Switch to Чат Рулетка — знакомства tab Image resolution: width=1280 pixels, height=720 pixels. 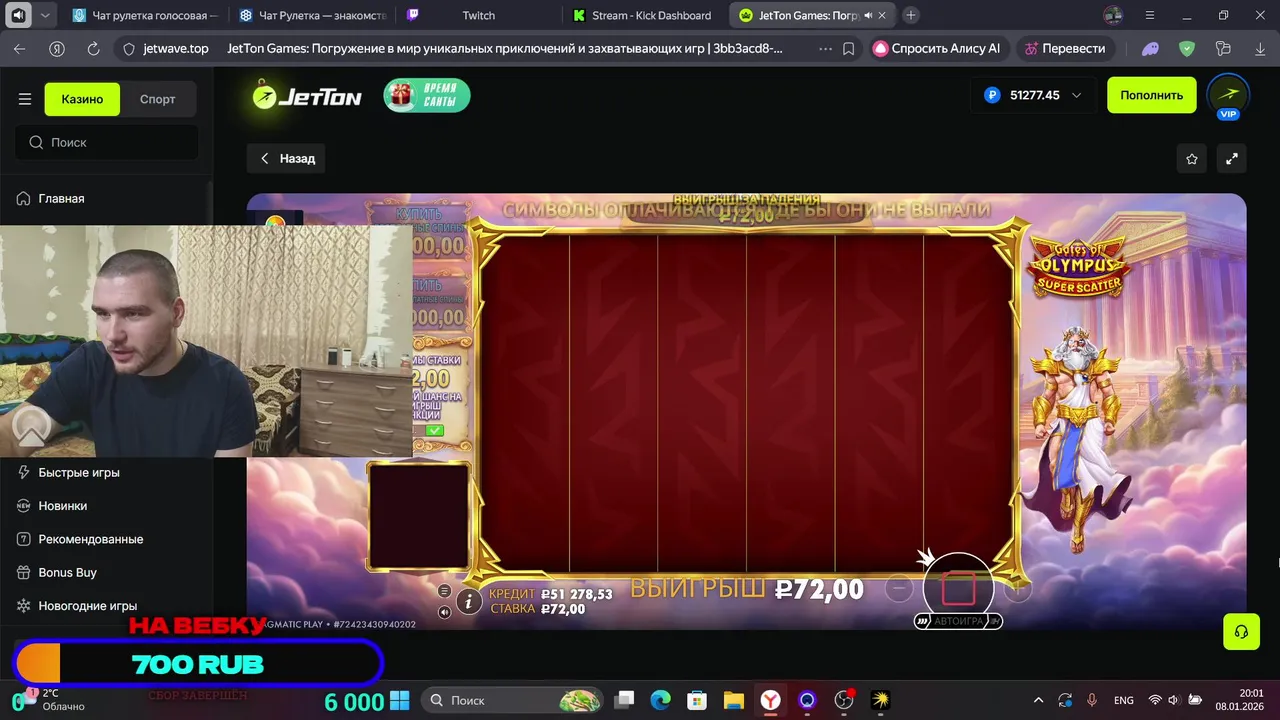[312, 15]
